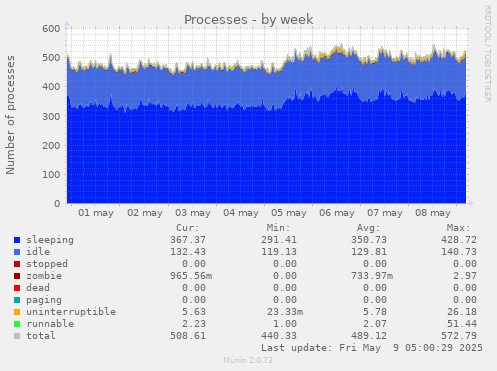
Task: Click zombie current value 965.56m
Action: point(191,276)
